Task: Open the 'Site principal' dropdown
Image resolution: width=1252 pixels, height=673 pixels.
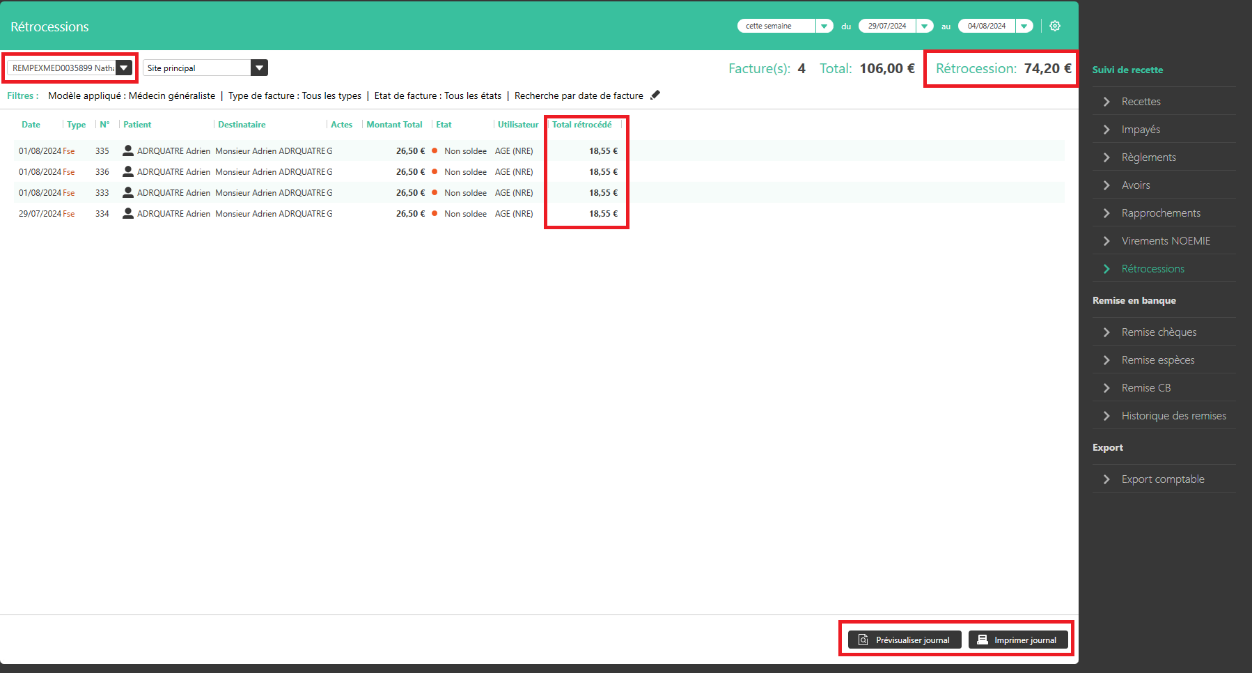Action: 259,68
